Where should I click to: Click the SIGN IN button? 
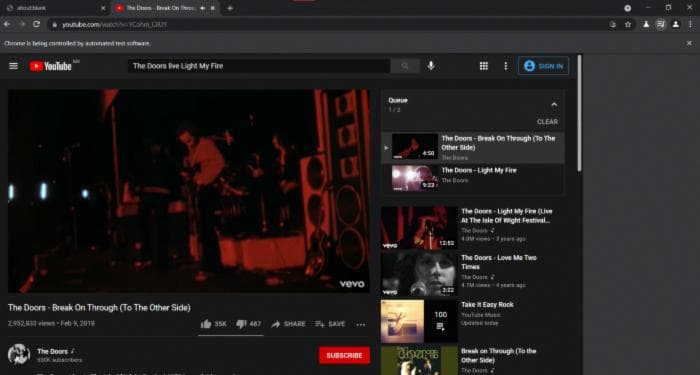click(543, 66)
